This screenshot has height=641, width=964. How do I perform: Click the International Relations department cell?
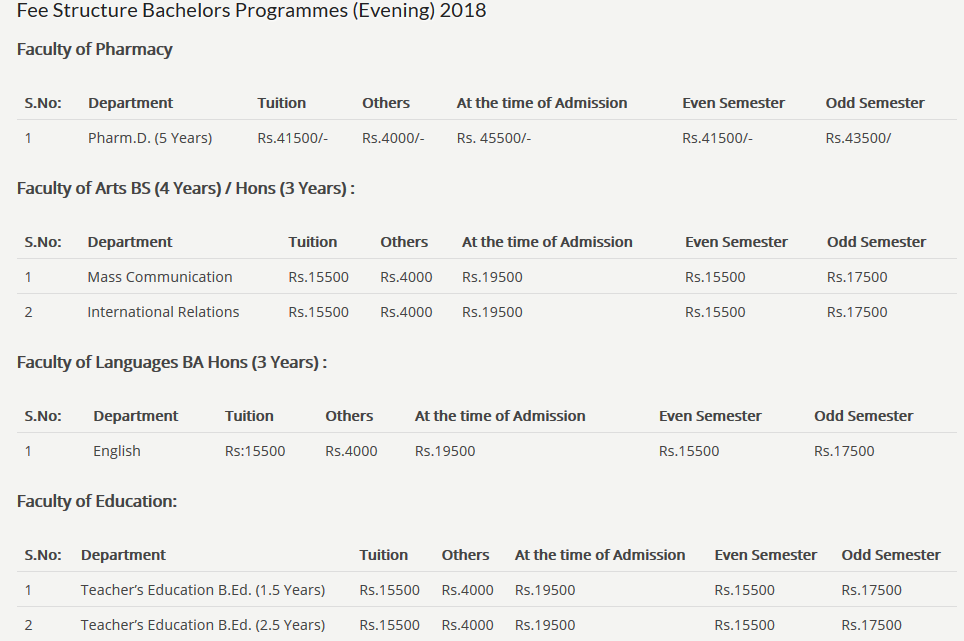(x=163, y=312)
